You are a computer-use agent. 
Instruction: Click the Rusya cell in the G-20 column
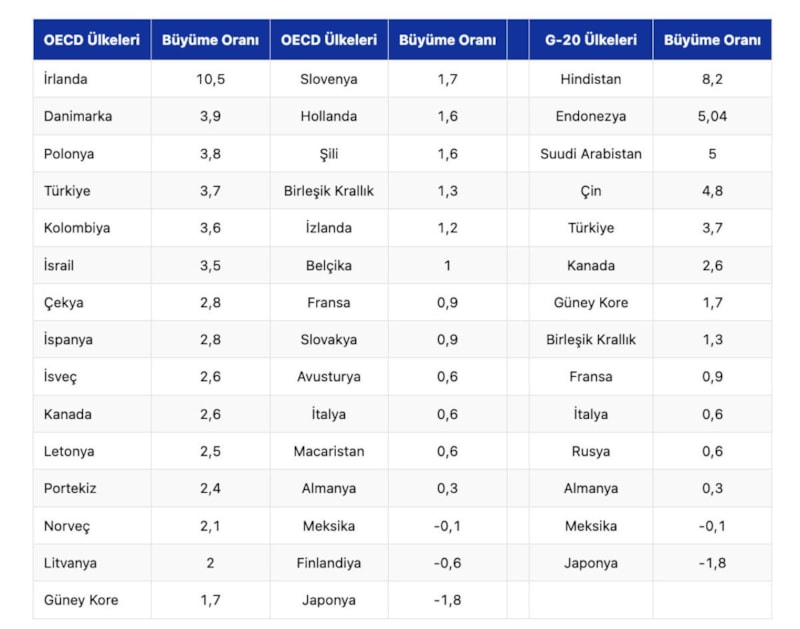click(x=591, y=451)
